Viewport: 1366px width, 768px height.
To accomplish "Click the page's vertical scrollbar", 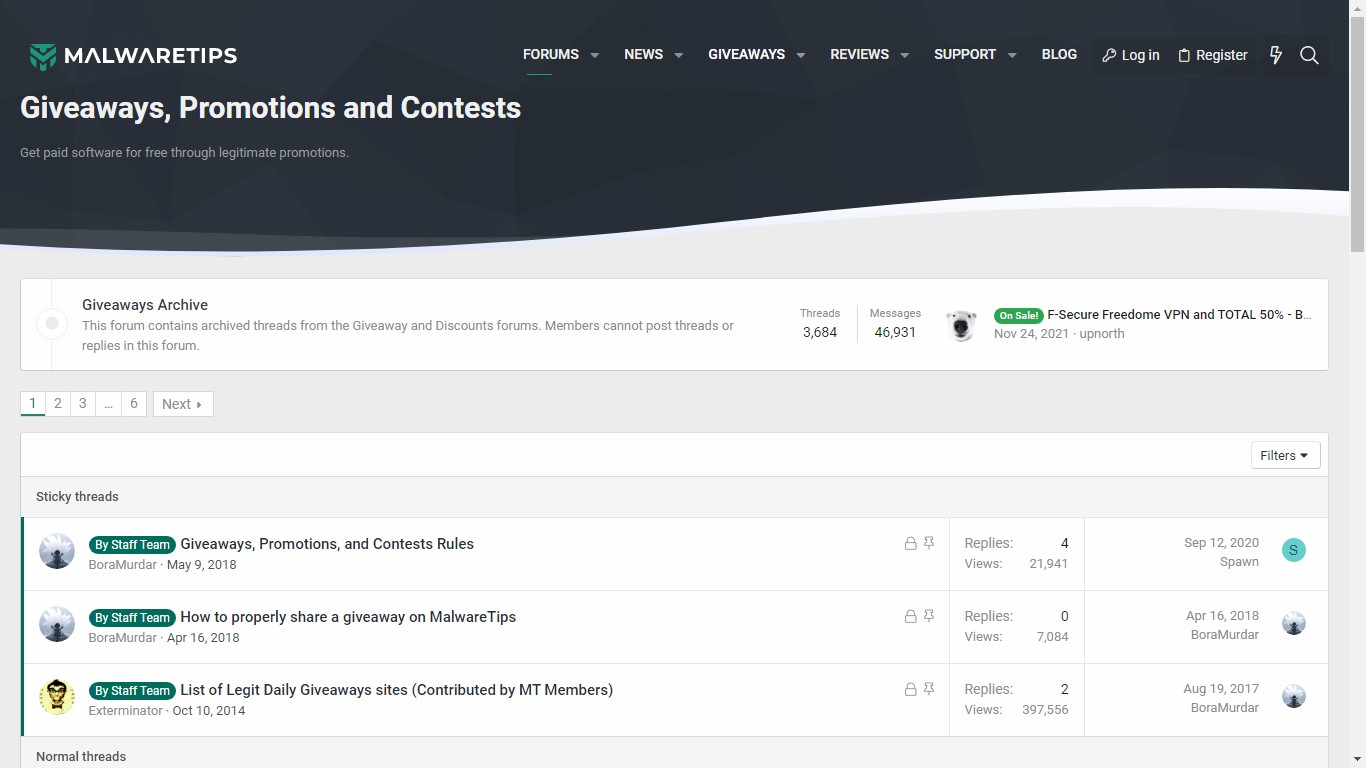I will (1357, 384).
